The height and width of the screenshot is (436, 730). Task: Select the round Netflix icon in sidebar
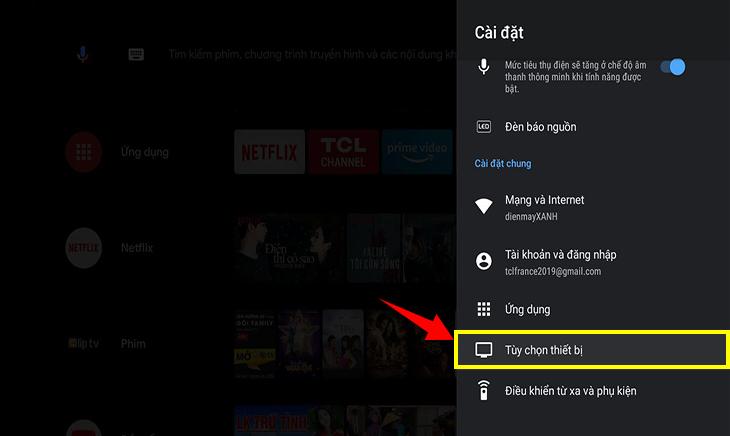[84, 247]
